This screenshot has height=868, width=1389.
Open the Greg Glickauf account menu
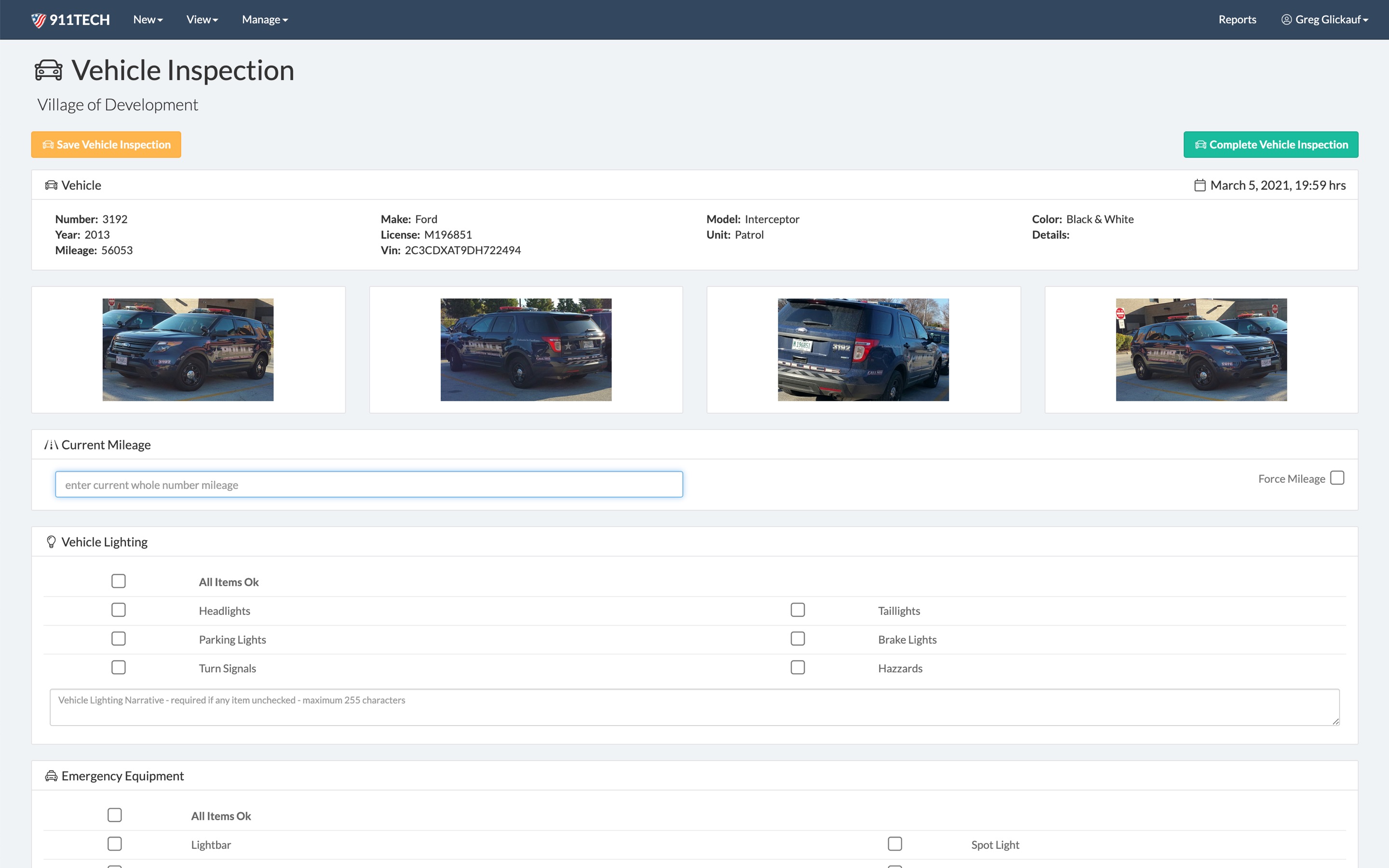pyautogui.click(x=1331, y=19)
